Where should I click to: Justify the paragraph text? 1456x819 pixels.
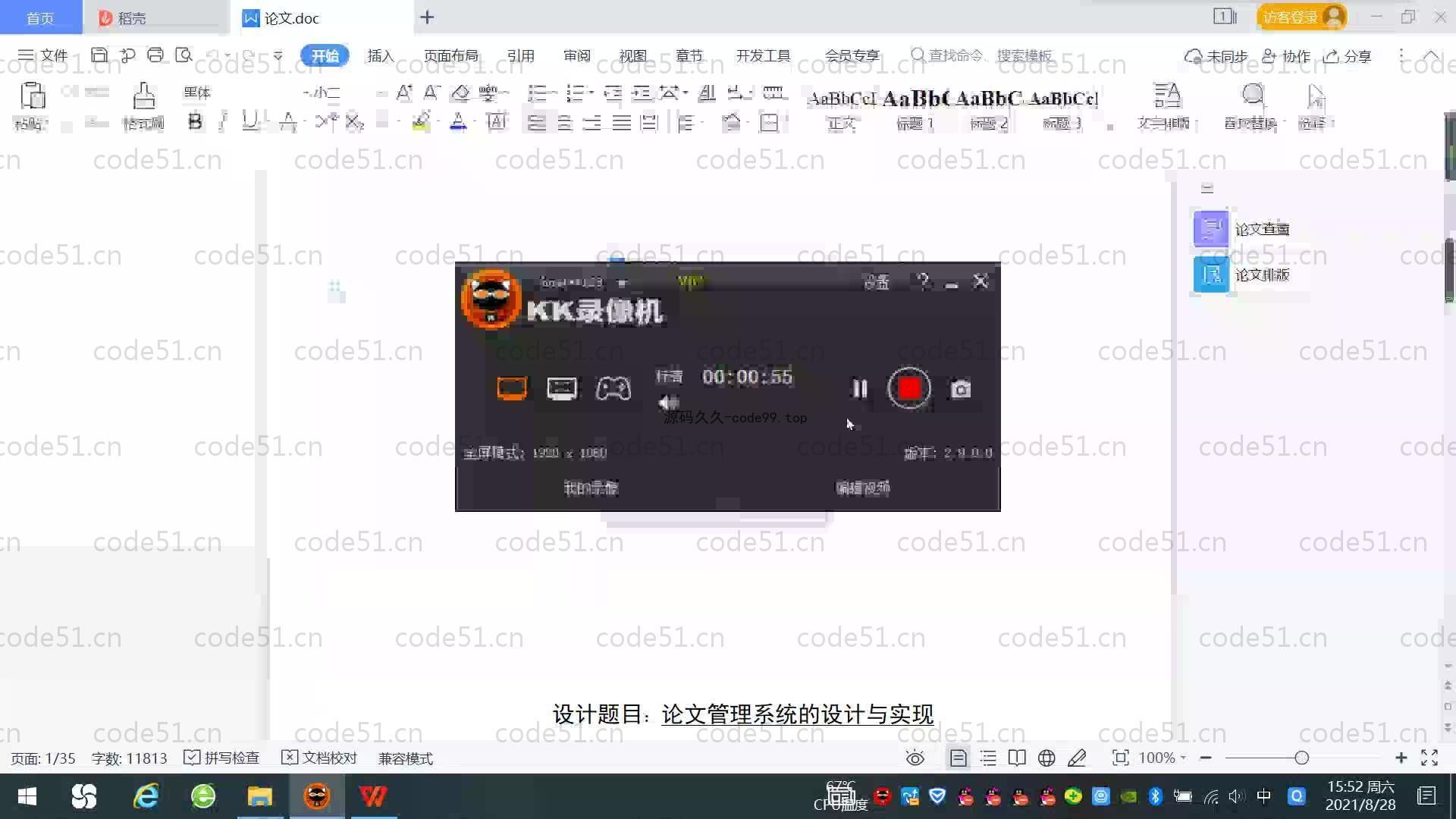[x=622, y=122]
